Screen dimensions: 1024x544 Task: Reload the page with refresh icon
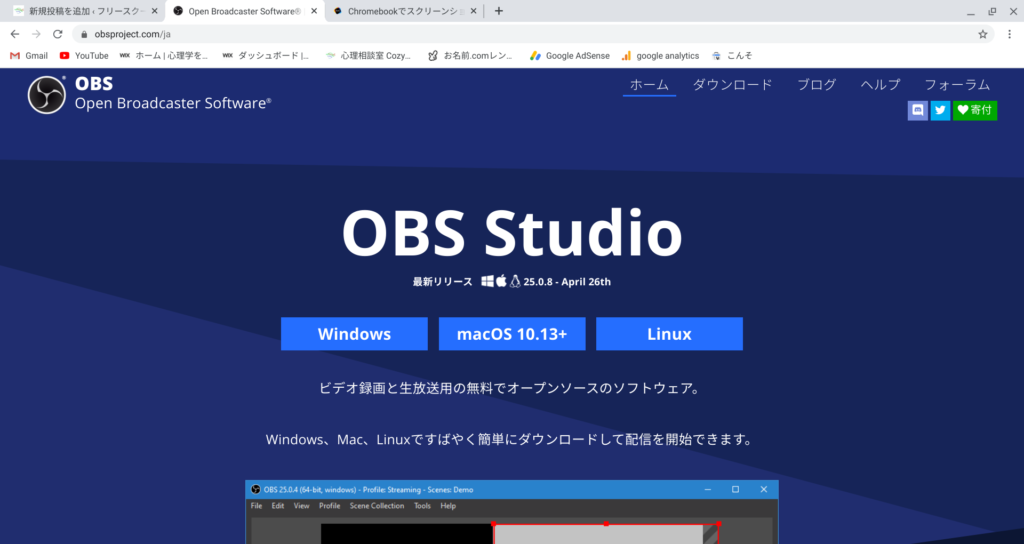click(x=57, y=34)
